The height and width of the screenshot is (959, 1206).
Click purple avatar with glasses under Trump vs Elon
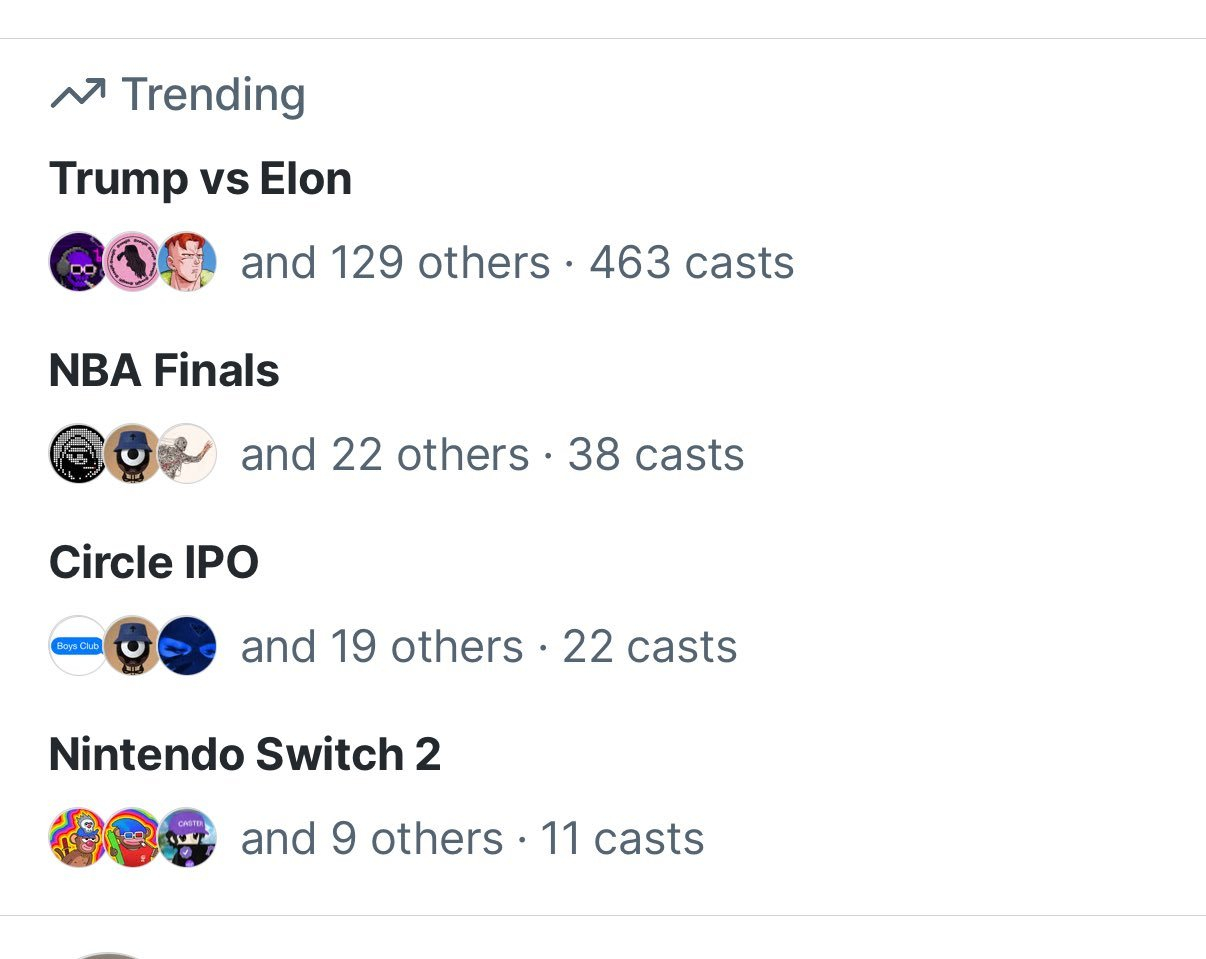point(77,262)
